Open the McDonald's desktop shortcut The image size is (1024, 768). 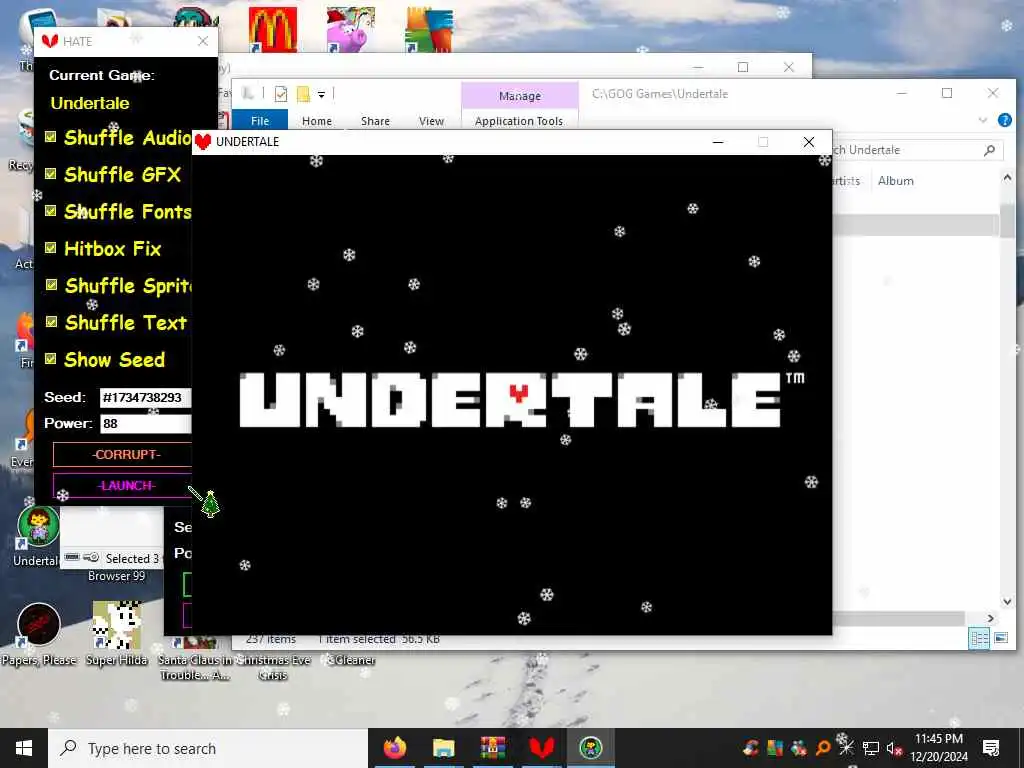273,29
